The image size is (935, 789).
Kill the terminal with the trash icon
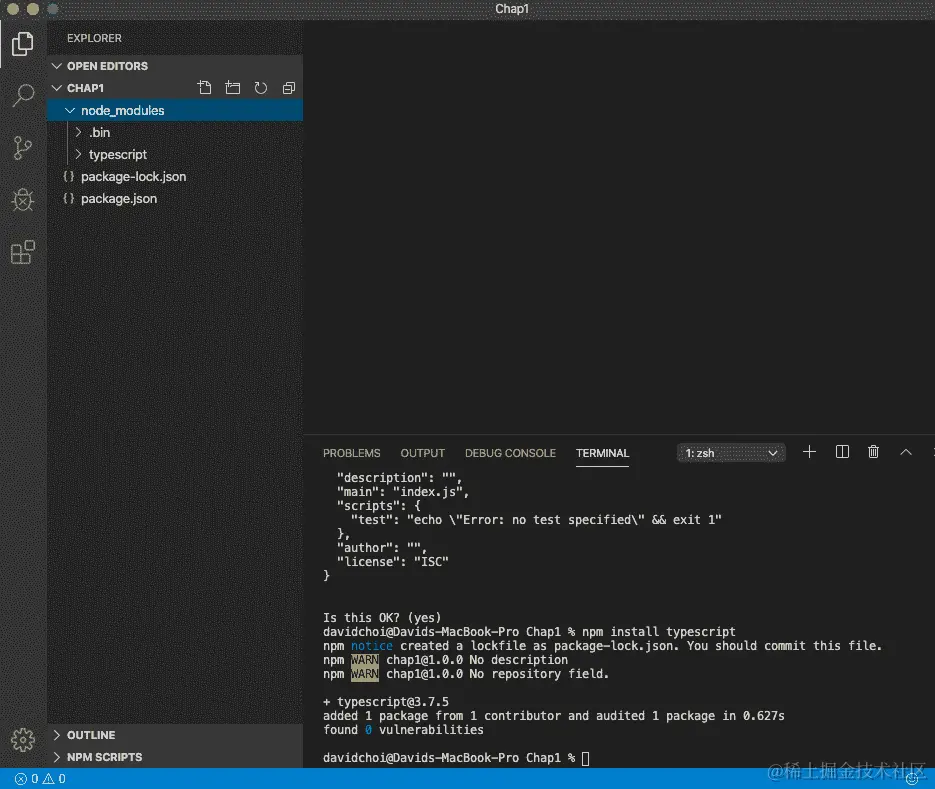(873, 452)
